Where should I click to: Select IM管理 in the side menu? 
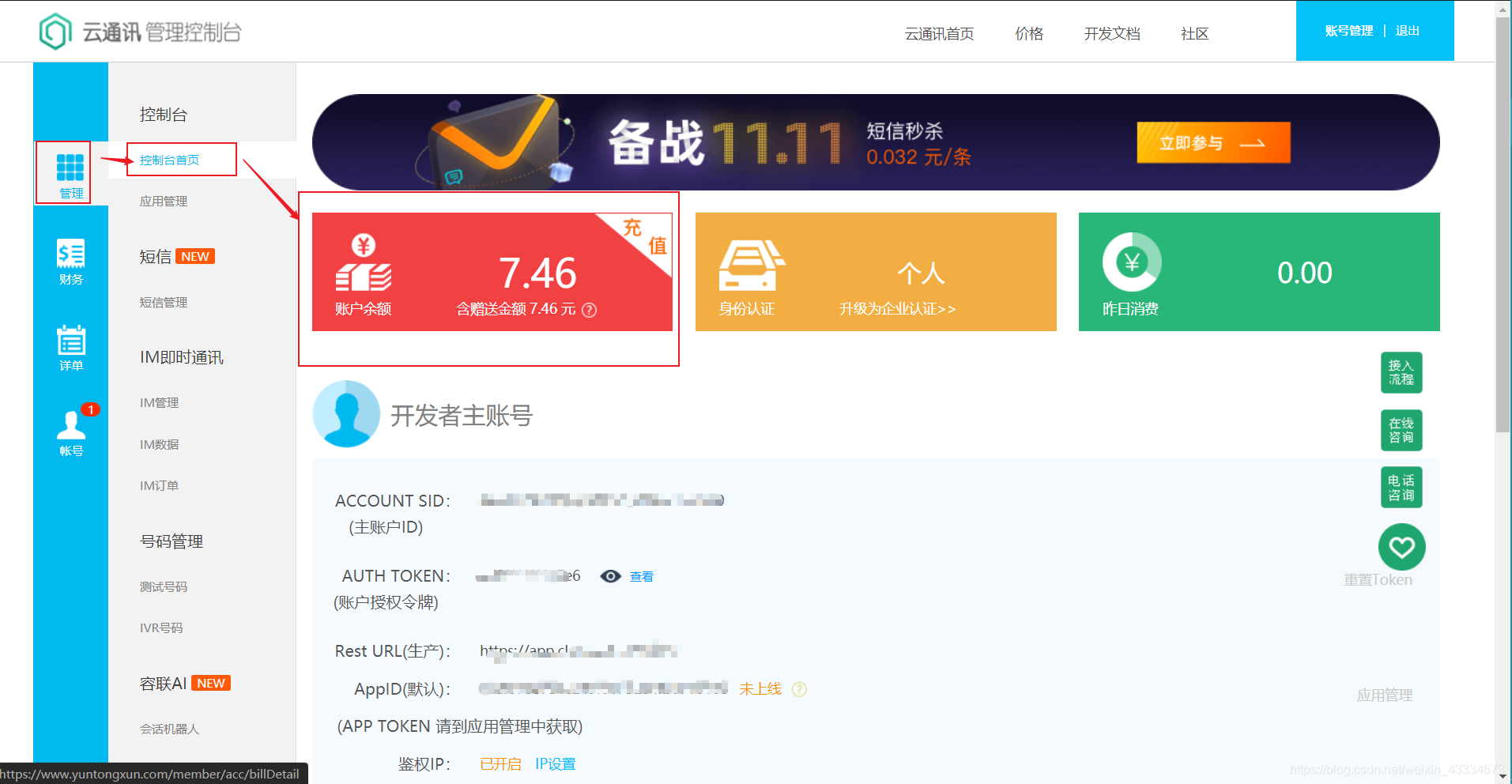coord(159,402)
